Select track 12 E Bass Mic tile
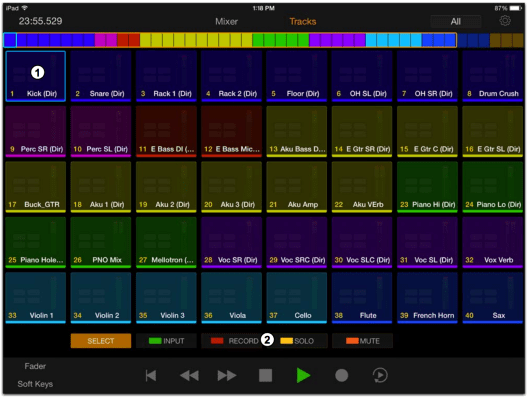This screenshot has height=398, width=529. tap(231, 132)
